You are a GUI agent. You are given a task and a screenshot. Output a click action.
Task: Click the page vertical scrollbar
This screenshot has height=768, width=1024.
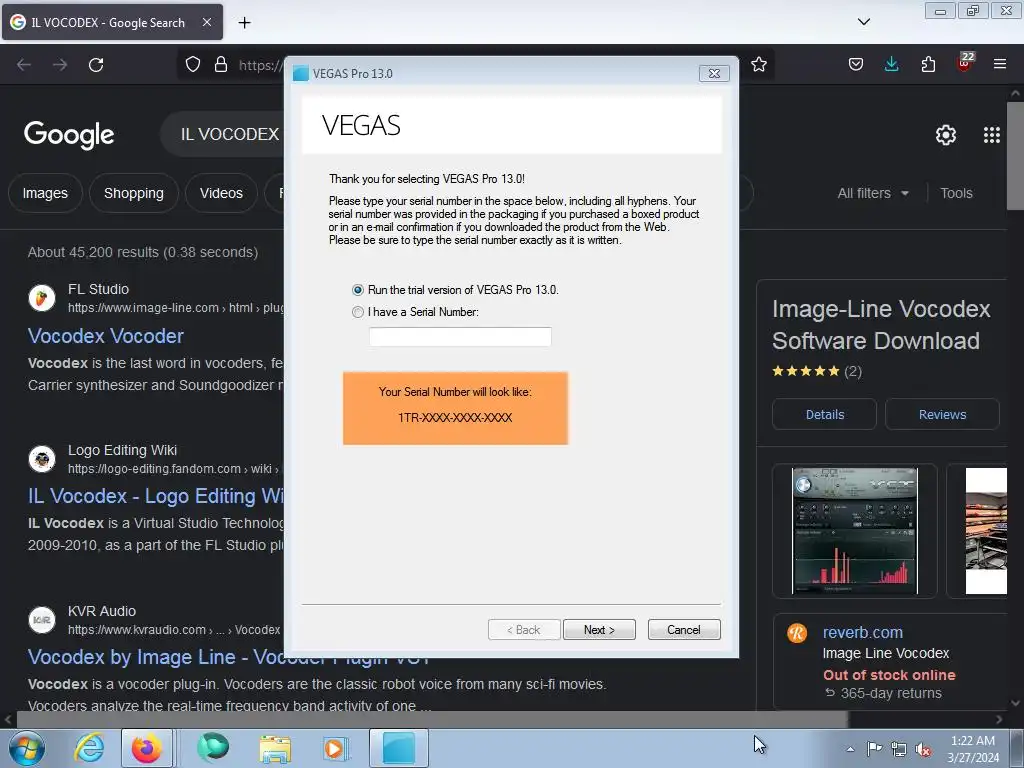(1015, 157)
